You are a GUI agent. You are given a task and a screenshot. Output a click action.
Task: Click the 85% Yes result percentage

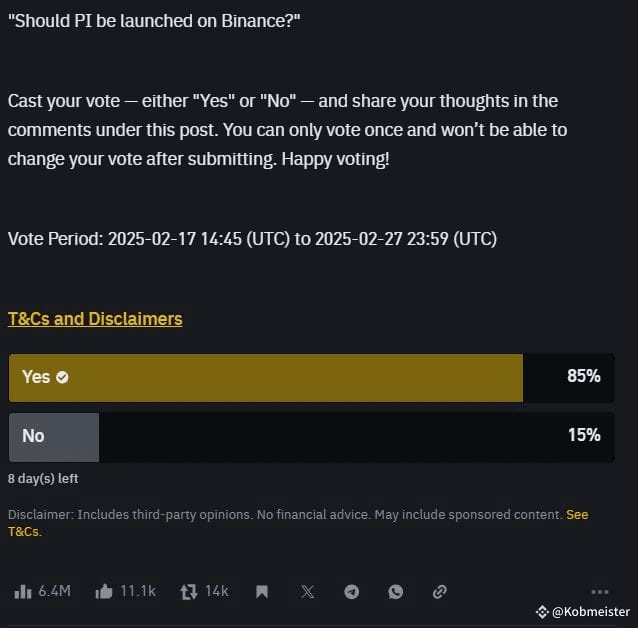pos(583,377)
